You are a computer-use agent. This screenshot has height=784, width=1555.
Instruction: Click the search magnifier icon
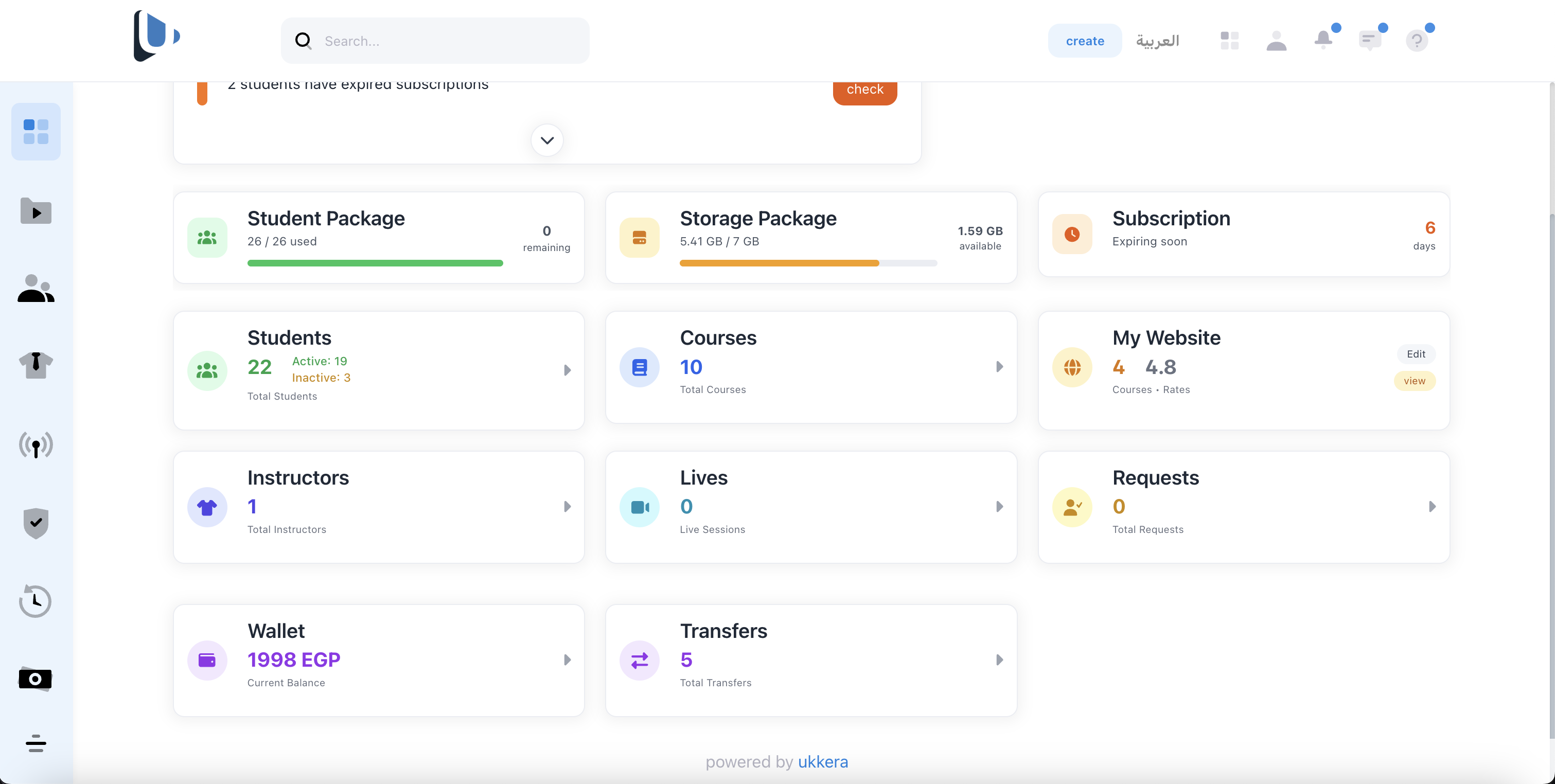click(x=303, y=41)
